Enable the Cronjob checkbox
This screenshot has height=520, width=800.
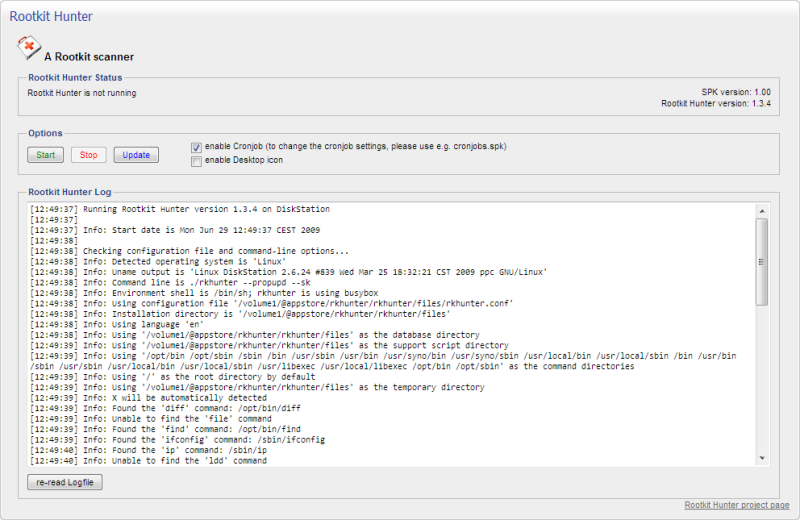pos(196,147)
